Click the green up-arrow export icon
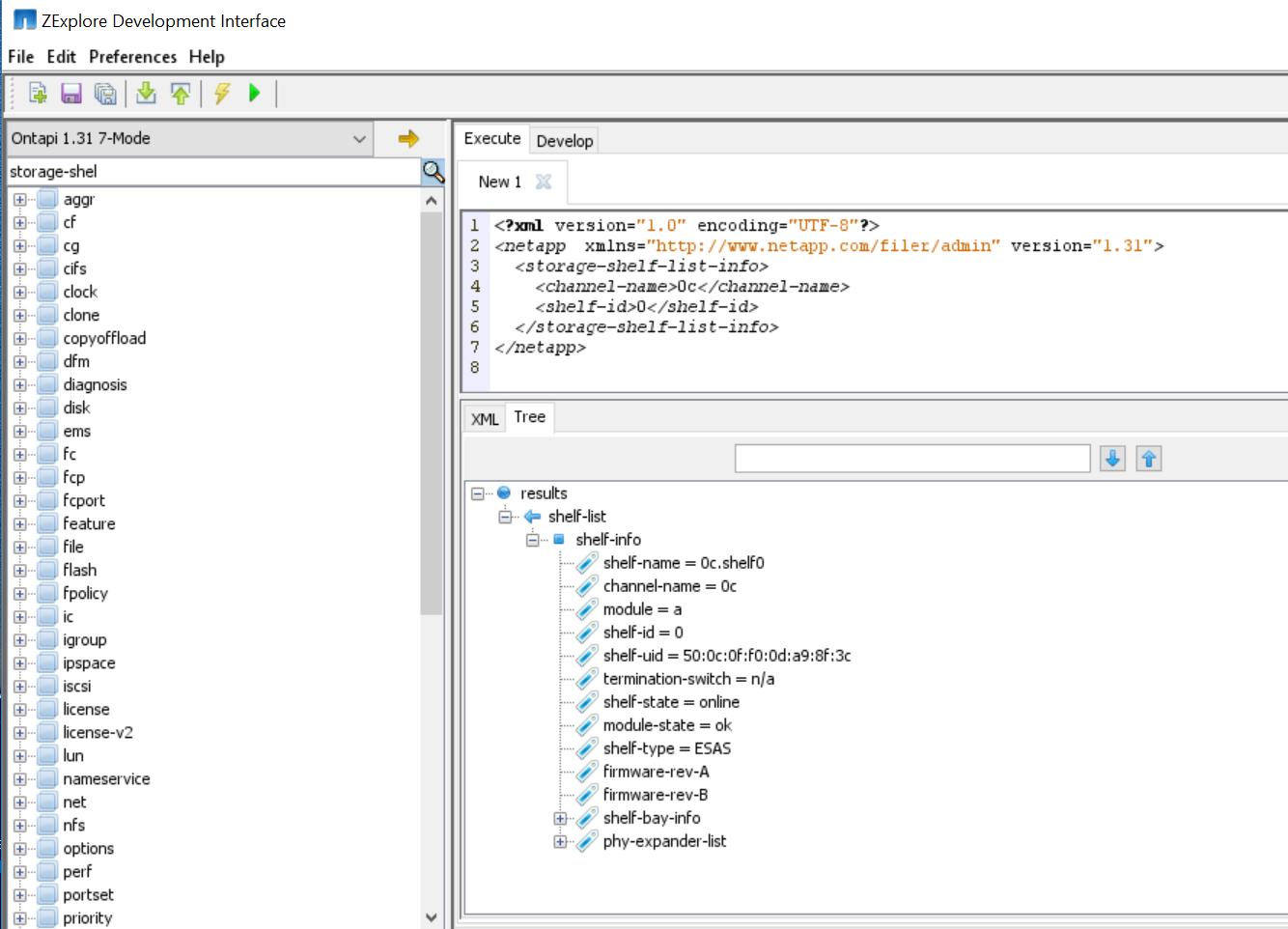 (181, 93)
